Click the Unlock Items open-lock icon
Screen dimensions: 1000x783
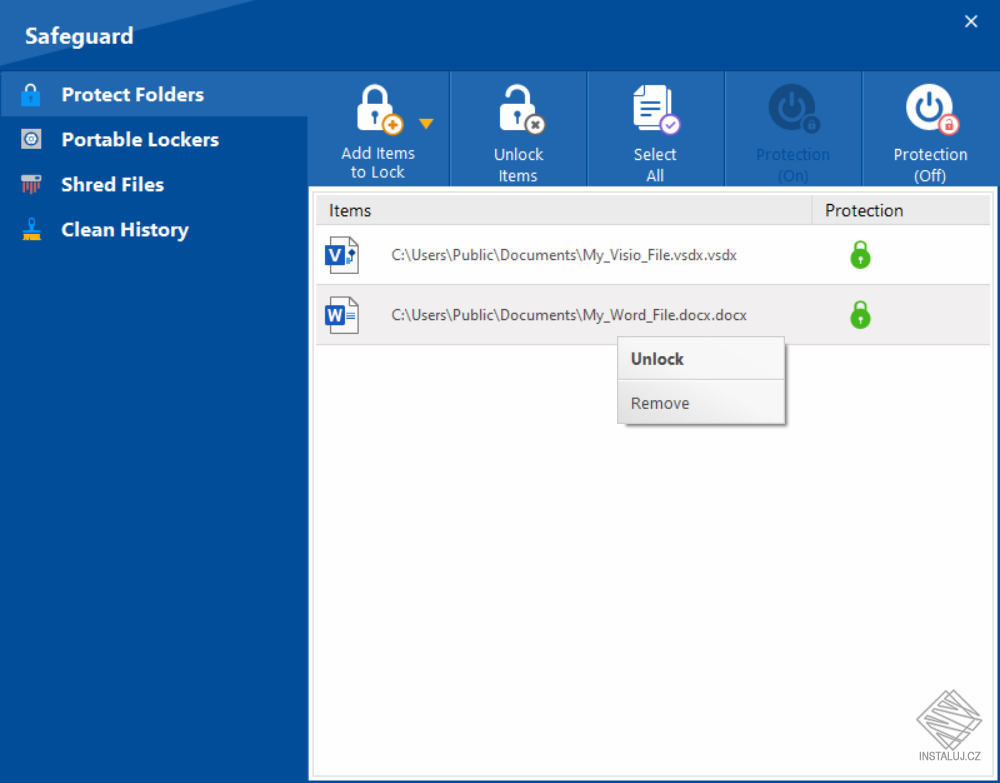[x=518, y=108]
